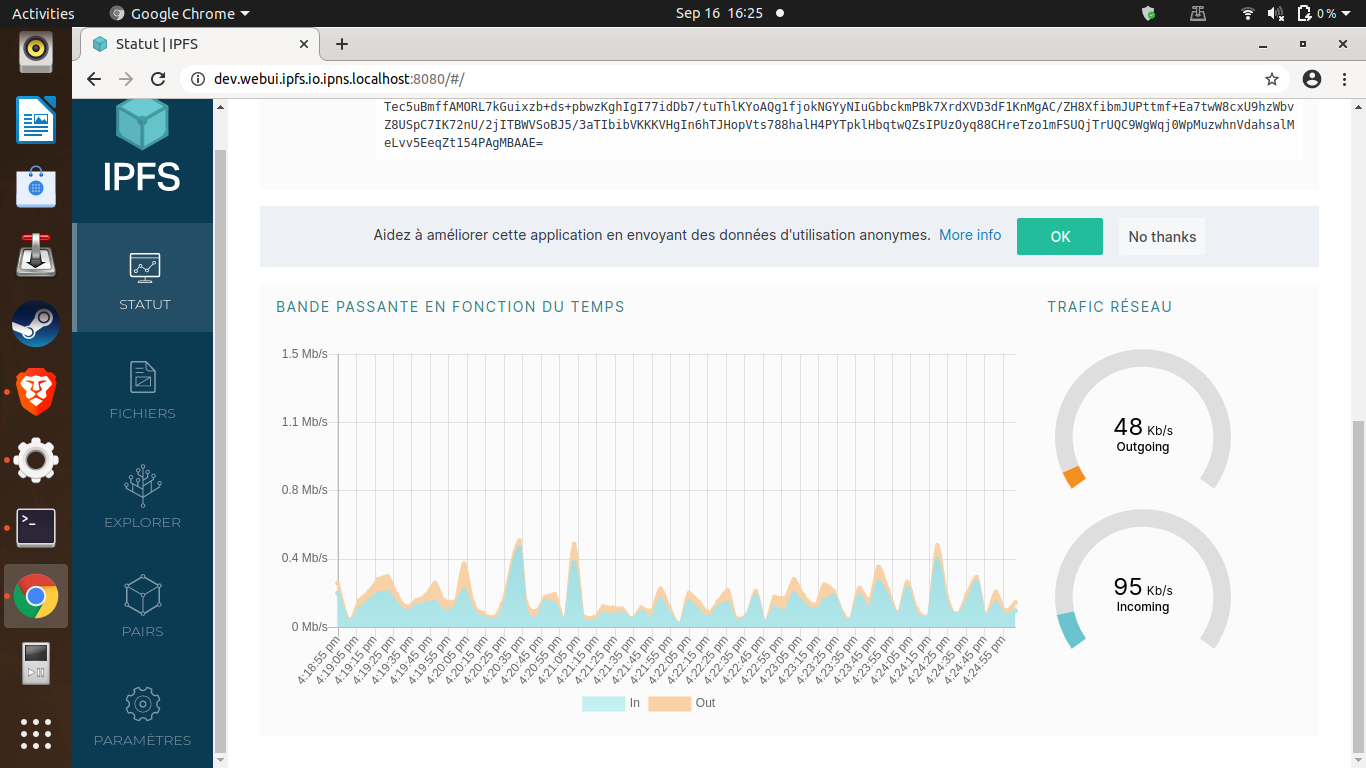Select the Statut | IPFS tab
Screen dimensions: 1366x768
pos(200,44)
